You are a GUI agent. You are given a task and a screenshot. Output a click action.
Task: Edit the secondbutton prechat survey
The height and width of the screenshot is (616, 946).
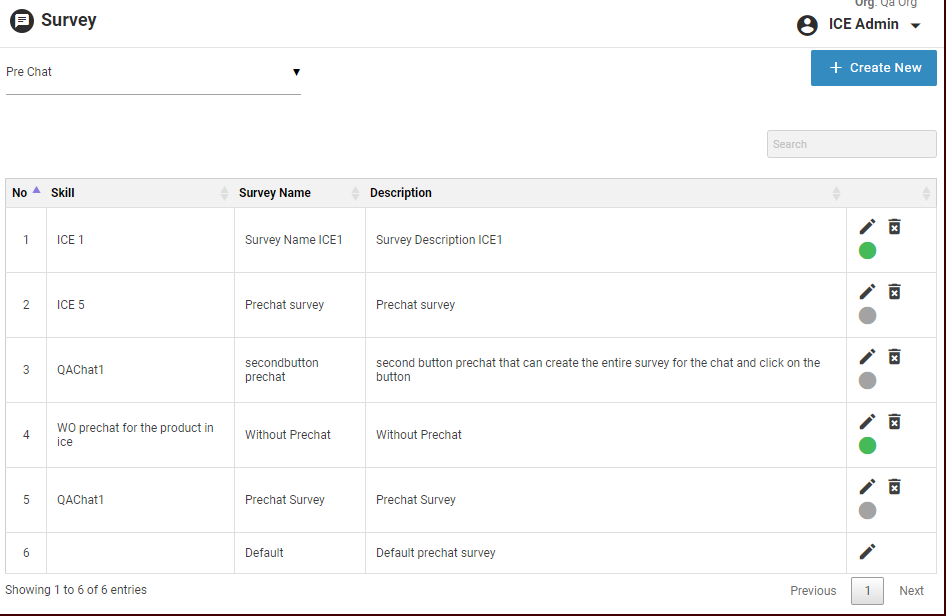[867, 357]
